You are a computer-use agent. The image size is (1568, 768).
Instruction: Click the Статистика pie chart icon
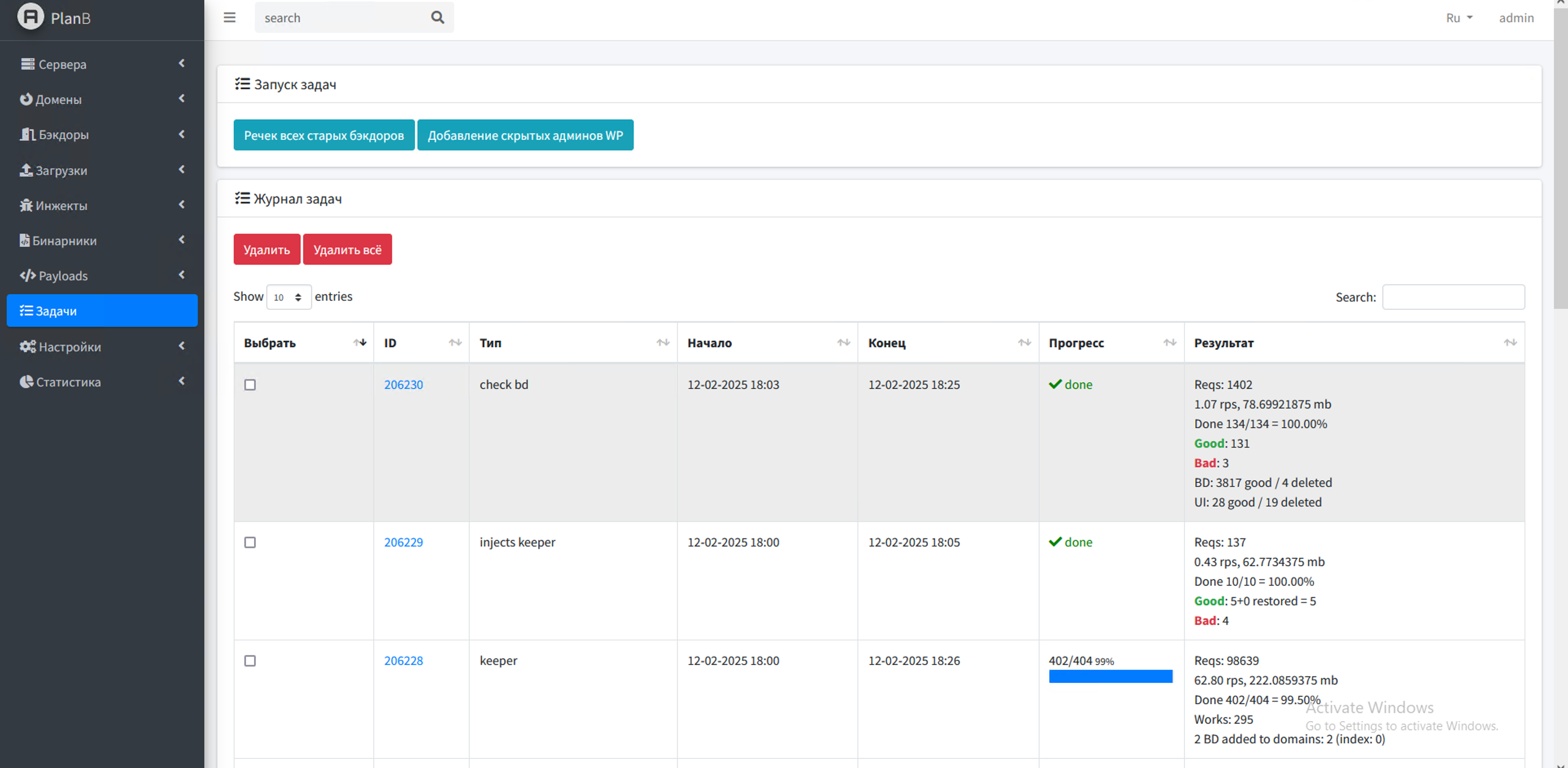(26, 382)
